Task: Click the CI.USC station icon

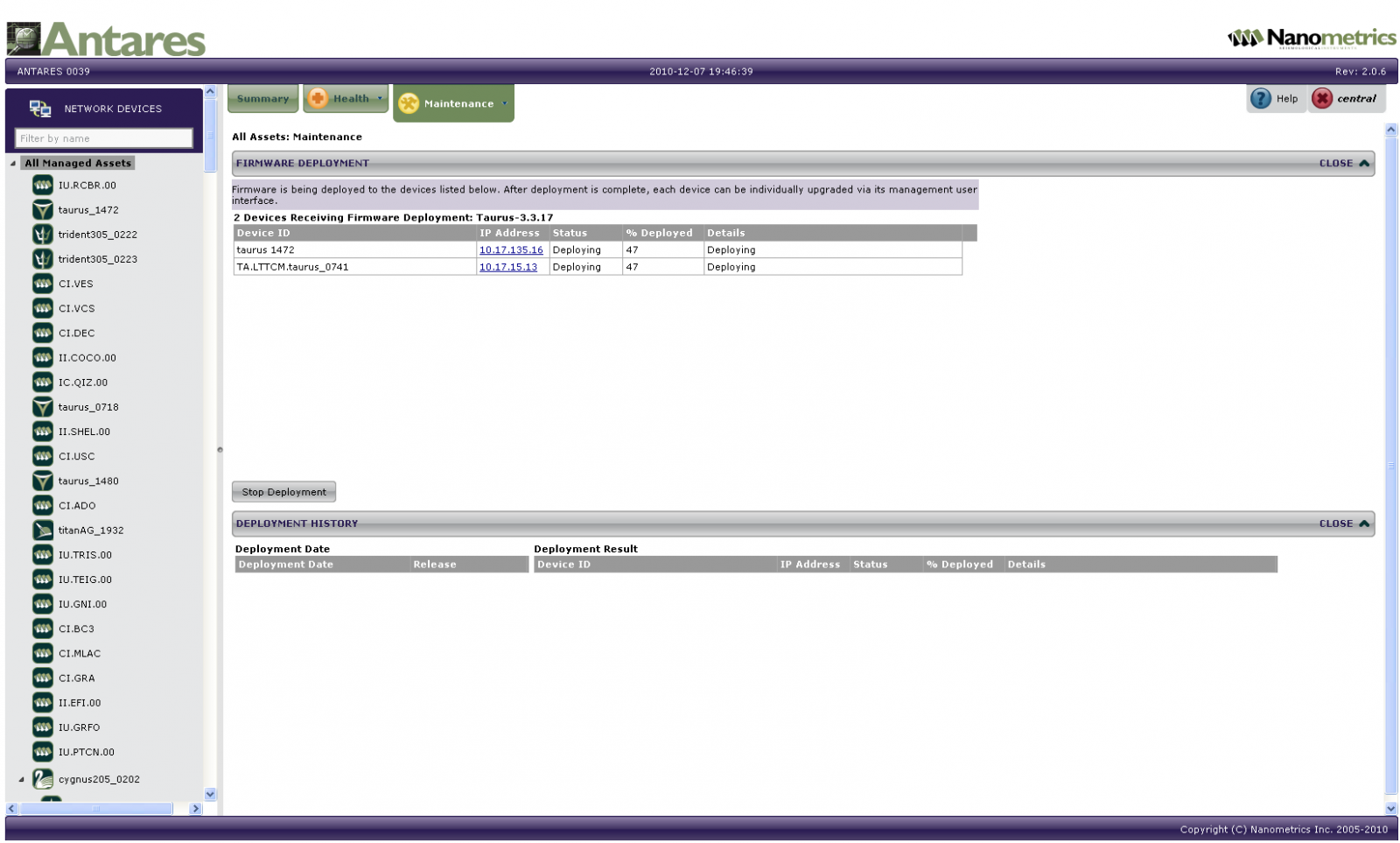Action: click(43, 455)
